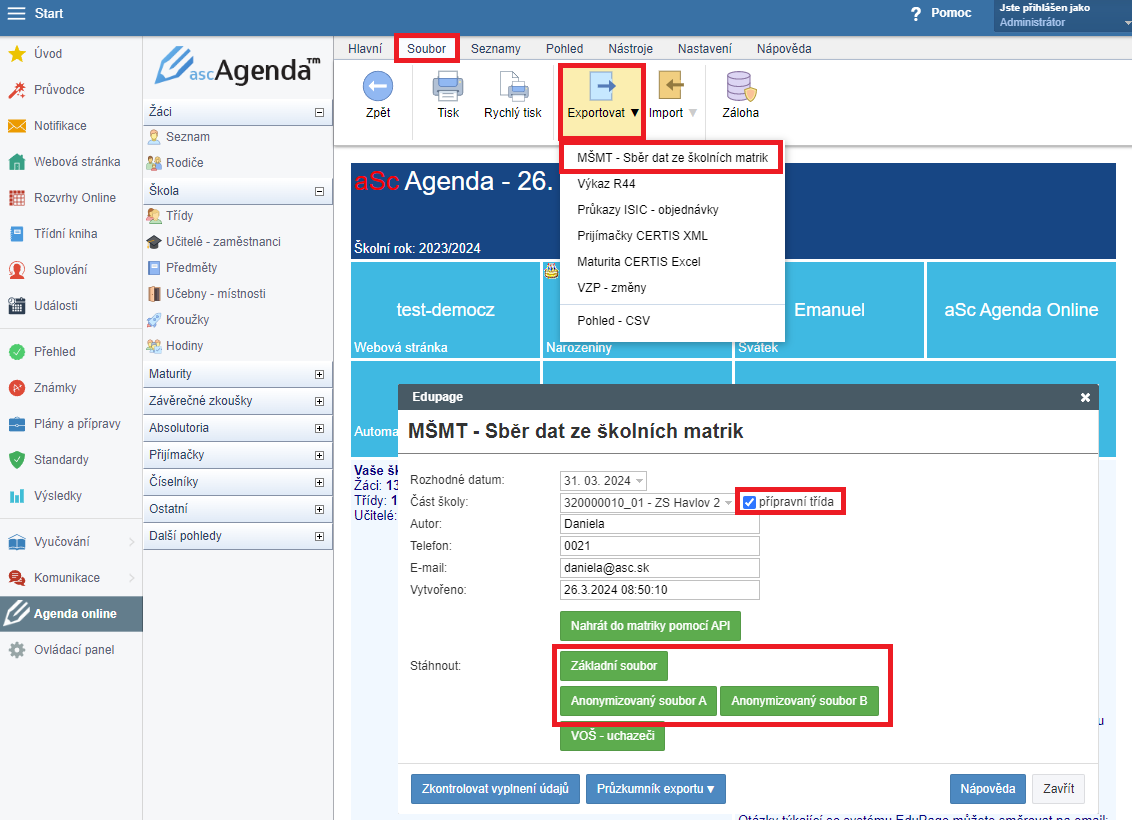Viewport: 1132px width, 820px height.
Task: Open the Kroužky clubs icon
Action: (154, 320)
